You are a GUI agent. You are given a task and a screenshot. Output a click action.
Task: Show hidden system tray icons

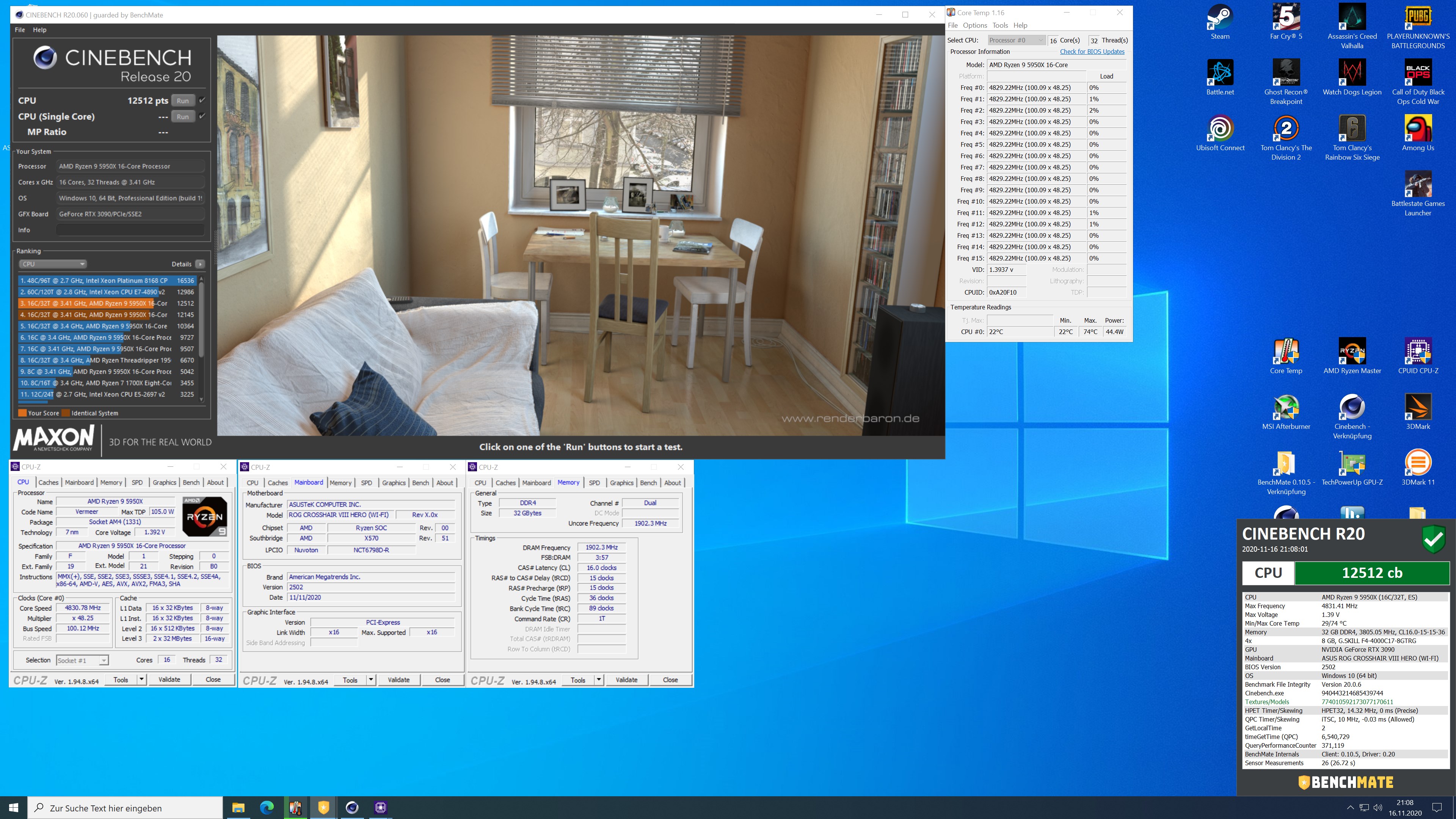tap(1350, 808)
